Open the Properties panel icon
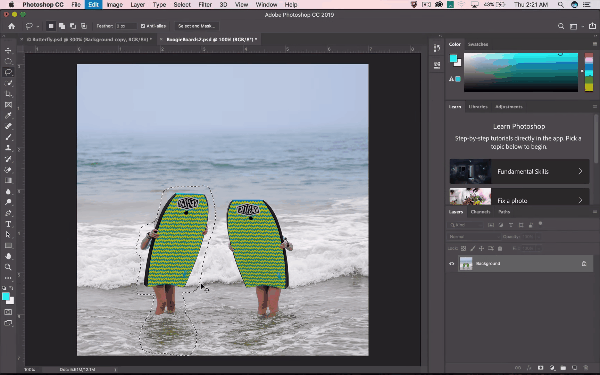Screen dimensions: 600x375 tap(437, 65)
